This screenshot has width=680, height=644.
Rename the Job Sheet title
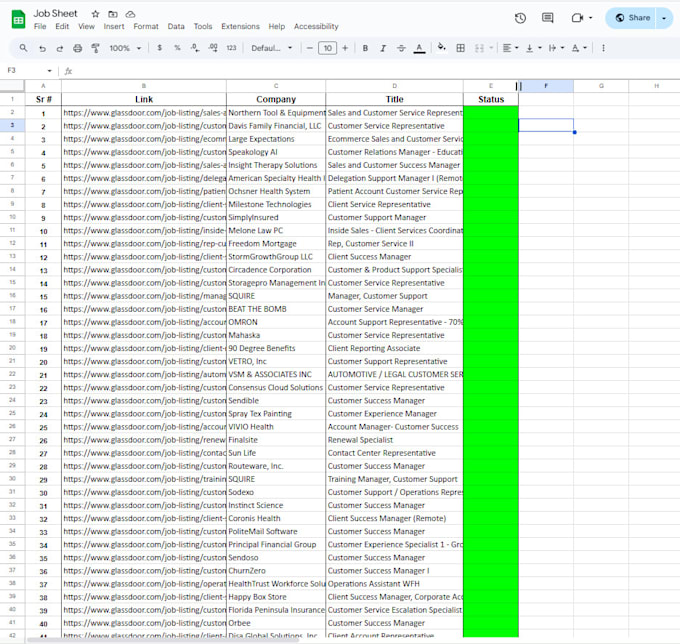56,13
